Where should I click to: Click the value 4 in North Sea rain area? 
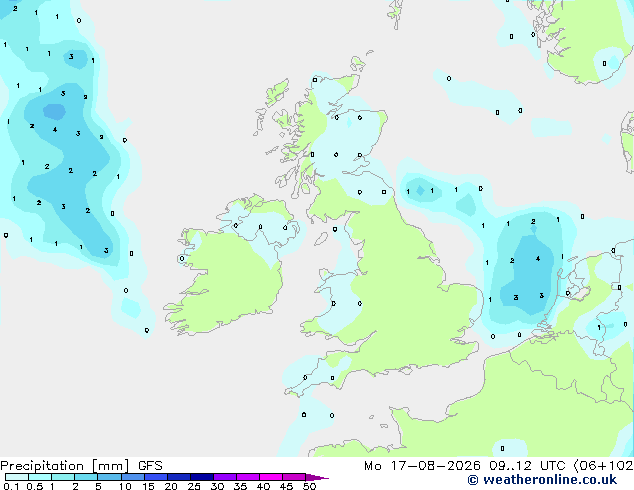538,258
